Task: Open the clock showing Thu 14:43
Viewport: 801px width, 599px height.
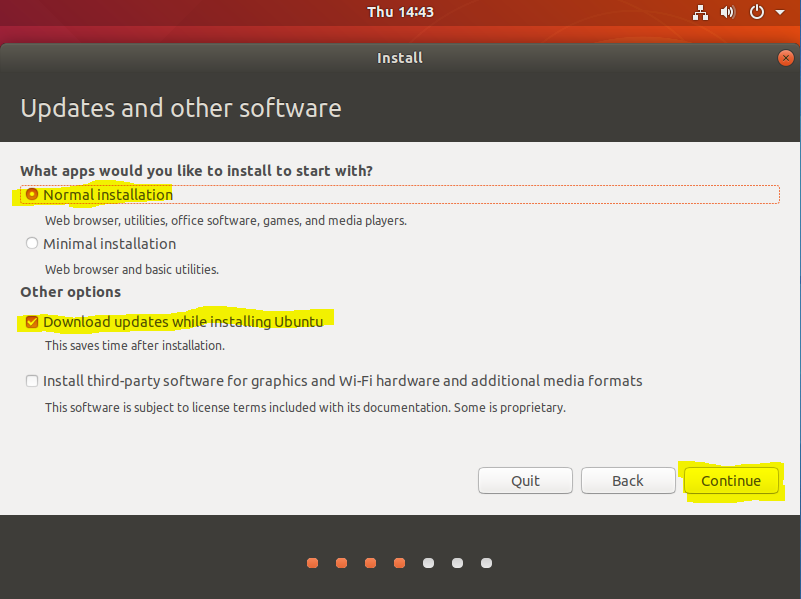Action: point(400,12)
